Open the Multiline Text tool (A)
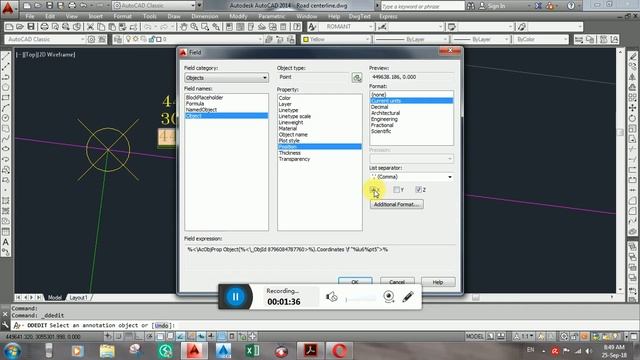 tap(6, 242)
